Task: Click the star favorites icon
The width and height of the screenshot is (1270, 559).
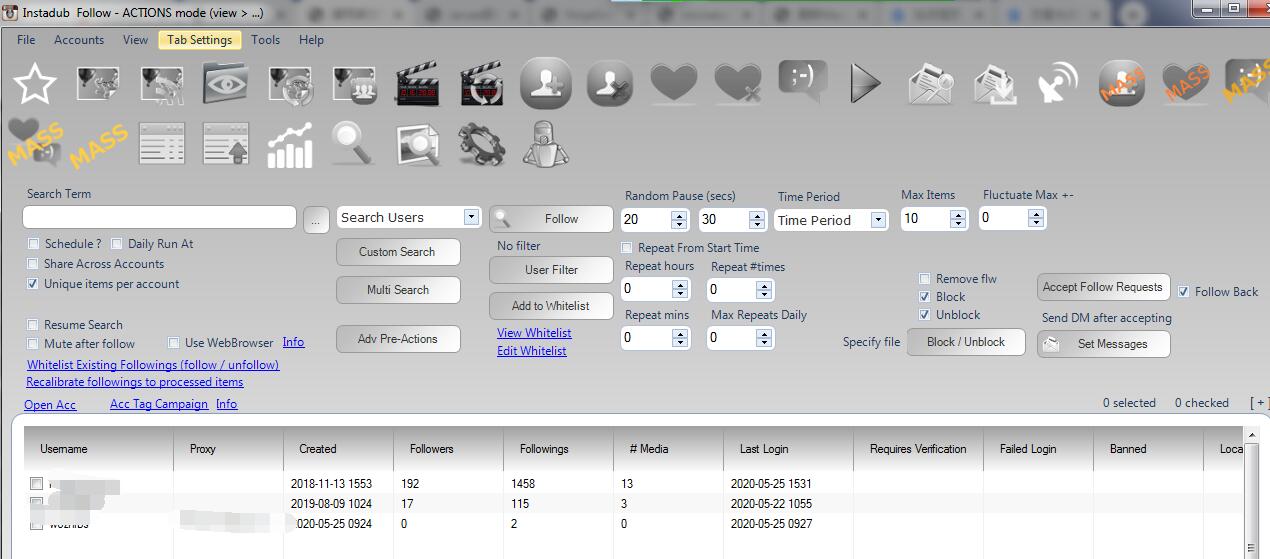Action: [35, 84]
